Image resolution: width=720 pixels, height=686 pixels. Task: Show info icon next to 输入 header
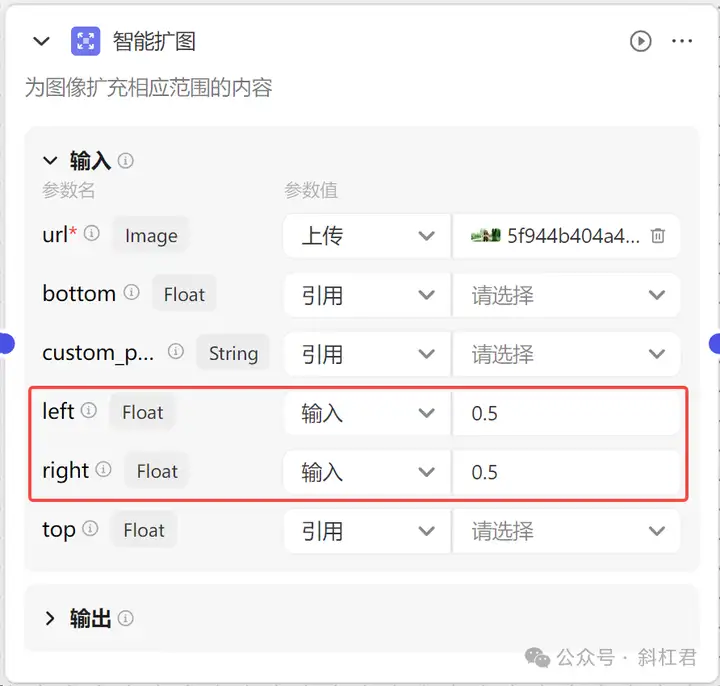coord(125,161)
